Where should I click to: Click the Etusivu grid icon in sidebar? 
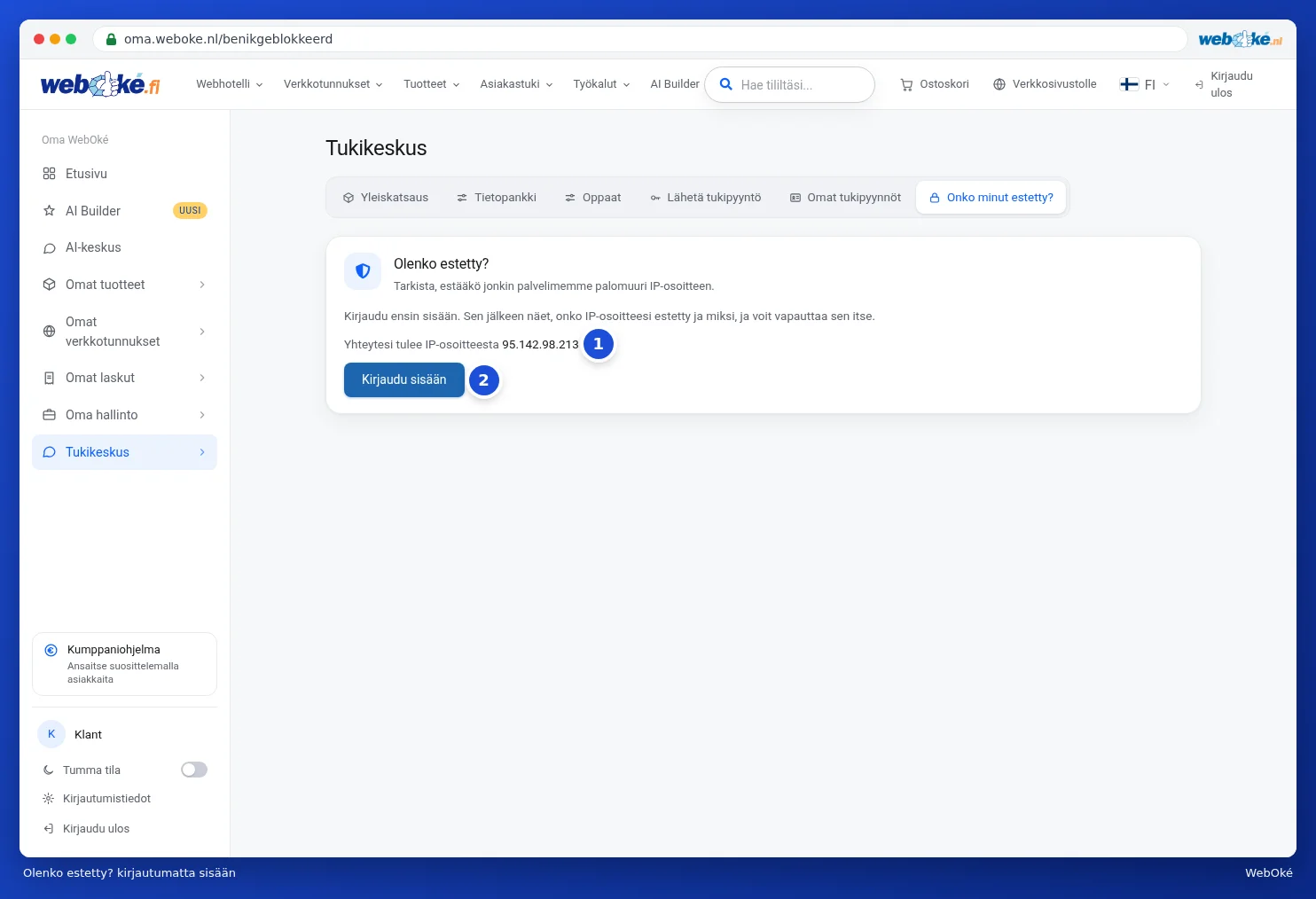point(50,174)
